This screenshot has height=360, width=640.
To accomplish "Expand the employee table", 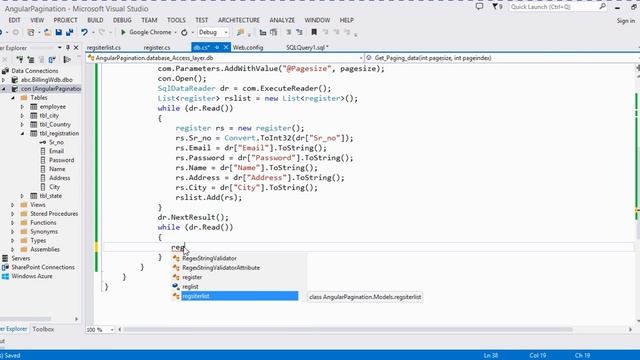I will click(x=22, y=107).
